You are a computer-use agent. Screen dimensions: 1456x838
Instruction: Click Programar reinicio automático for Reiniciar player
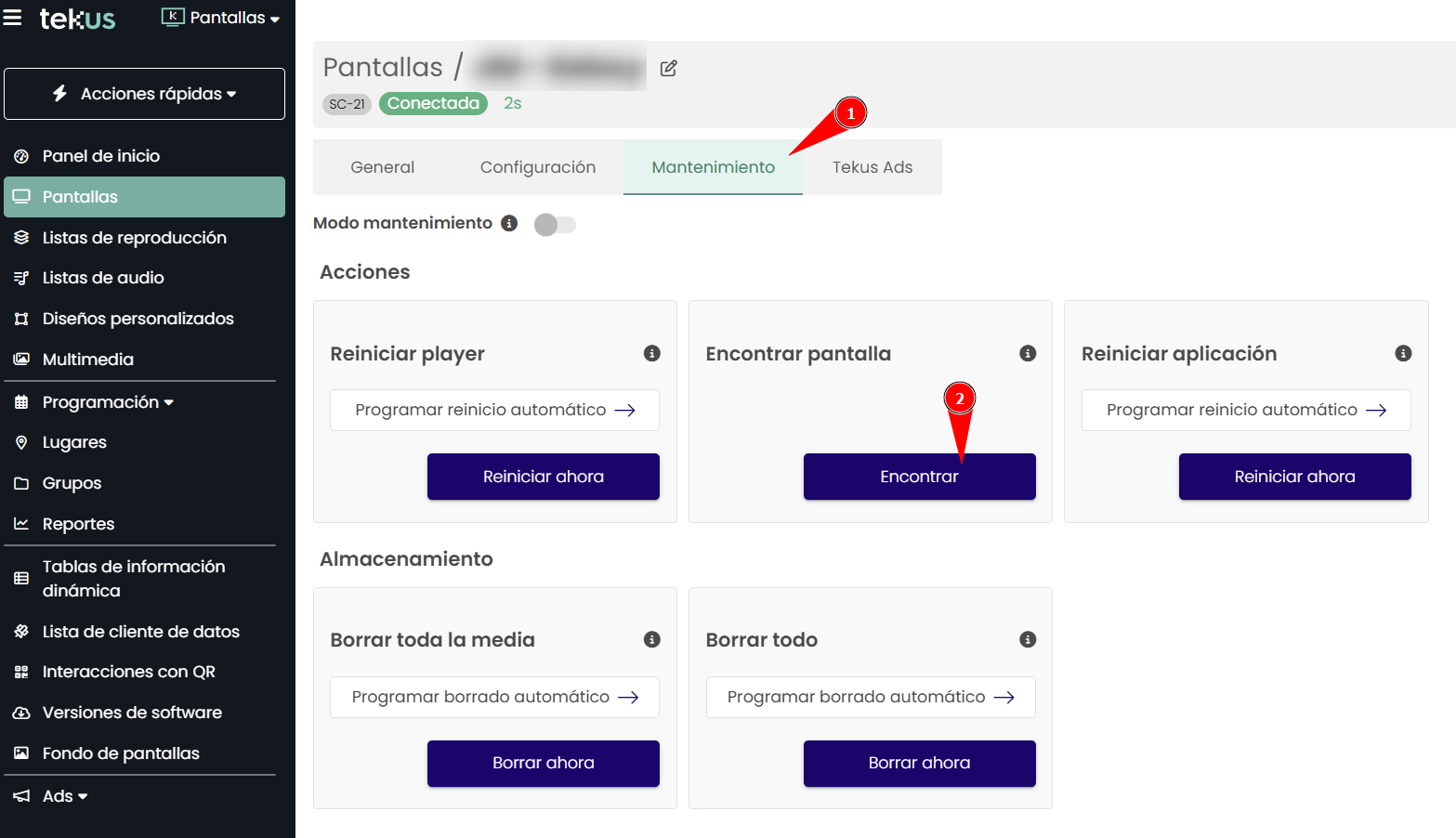tap(494, 410)
